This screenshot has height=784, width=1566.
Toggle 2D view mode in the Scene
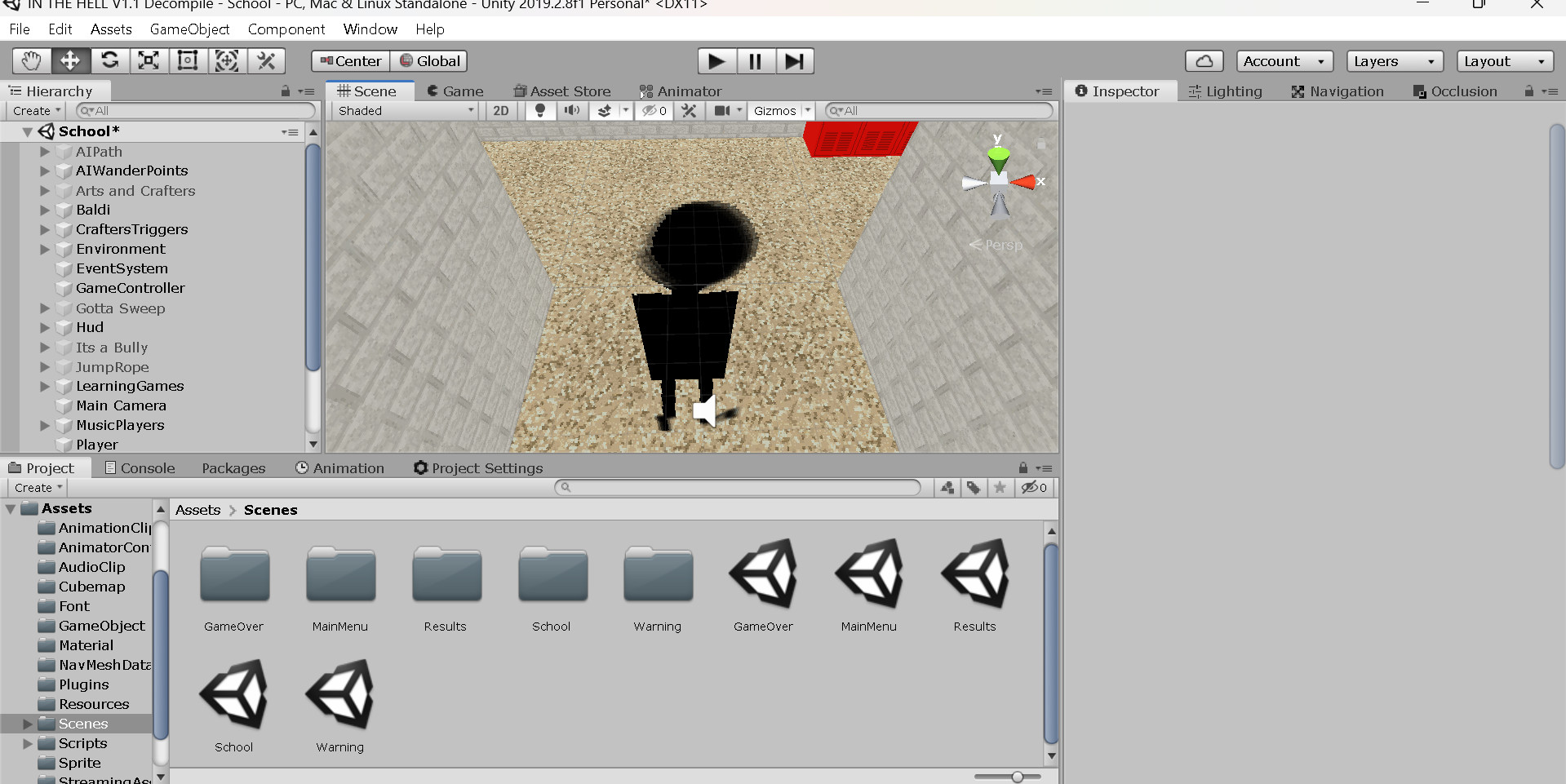point(500,110)
